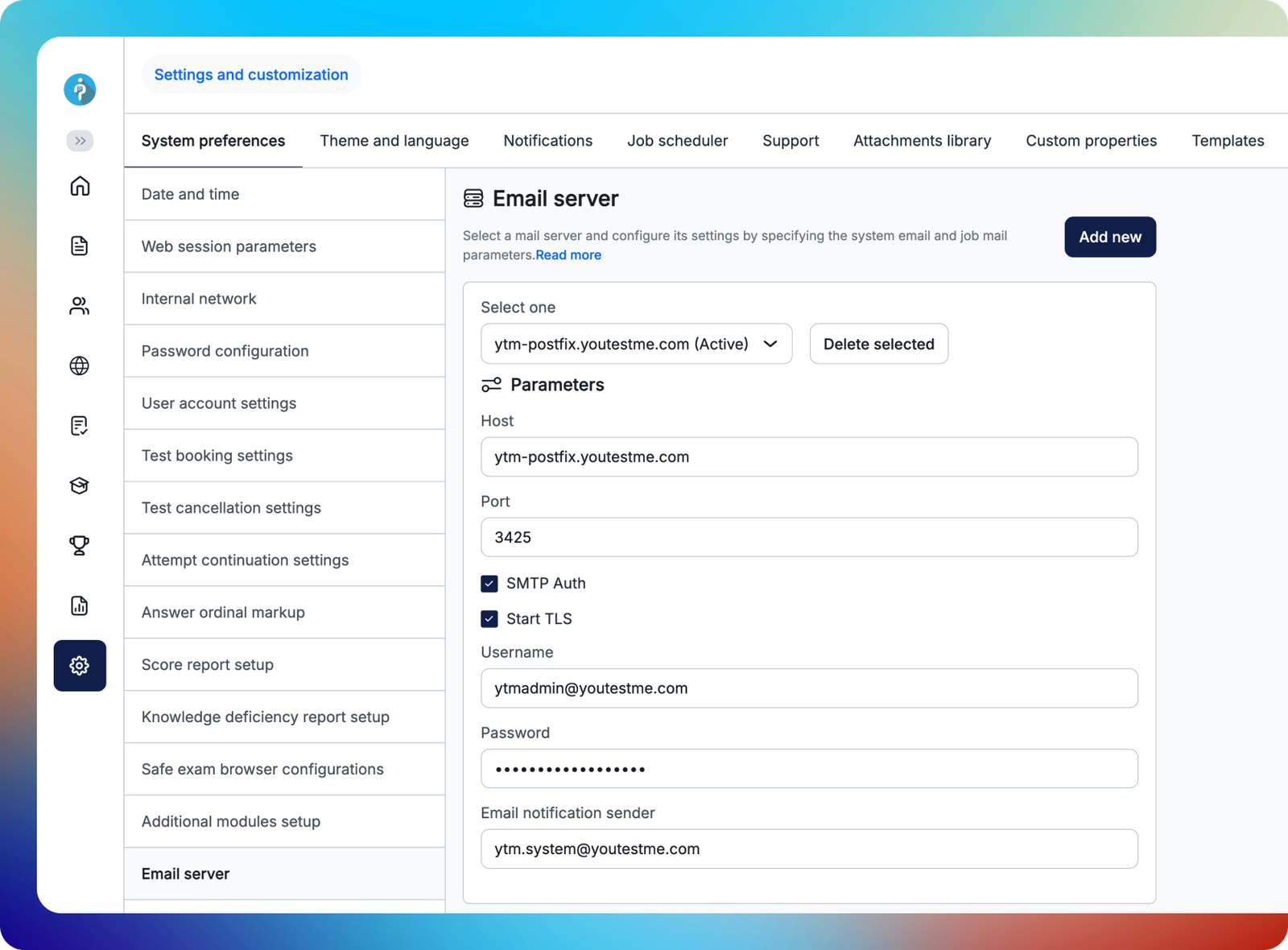Select Password configuration in the settings list

click(x=225, y=351)
